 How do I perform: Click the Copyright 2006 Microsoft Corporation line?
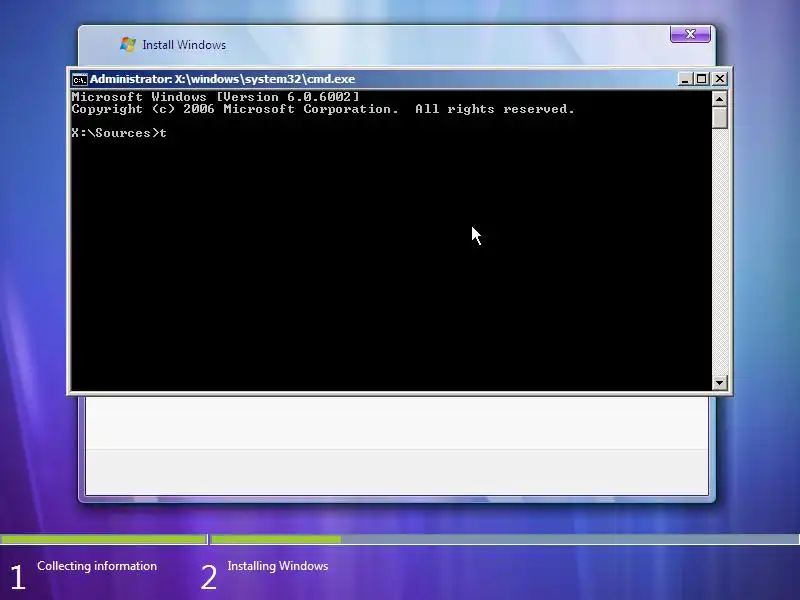[x=323, y=109]
